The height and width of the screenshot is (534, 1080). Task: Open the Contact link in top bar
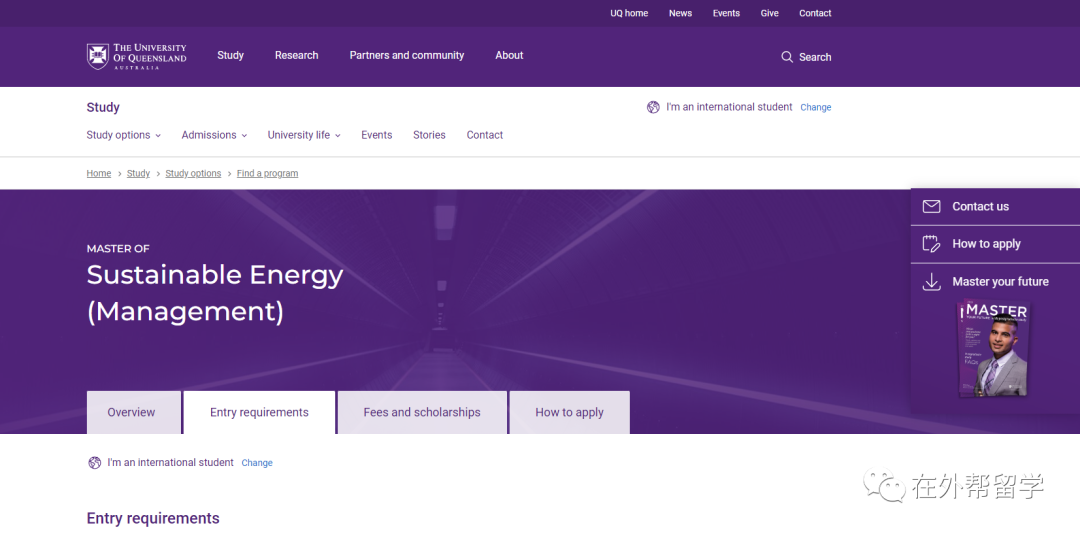[816, 13]
